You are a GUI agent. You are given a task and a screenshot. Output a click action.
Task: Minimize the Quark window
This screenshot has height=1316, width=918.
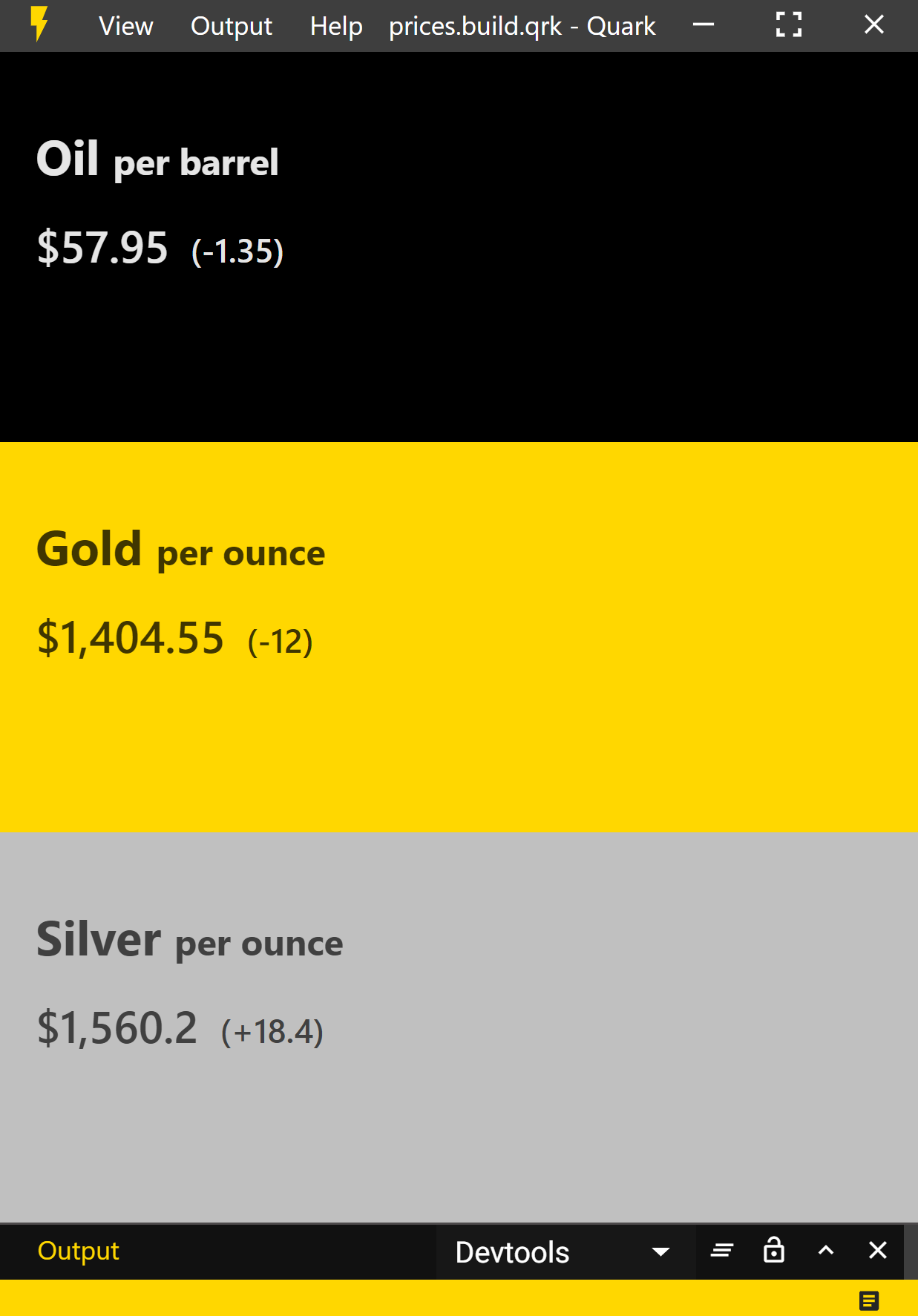tap(703, 25)
